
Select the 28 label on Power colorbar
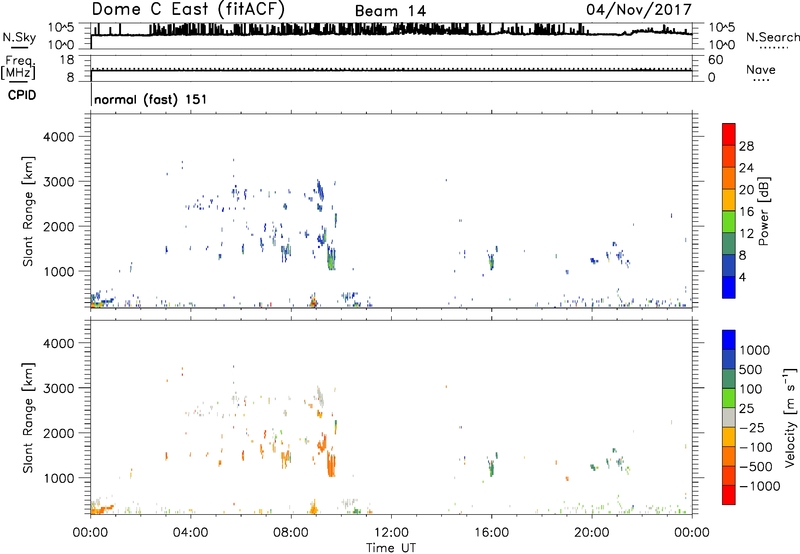pyautogui.click(x=746, y=146)
